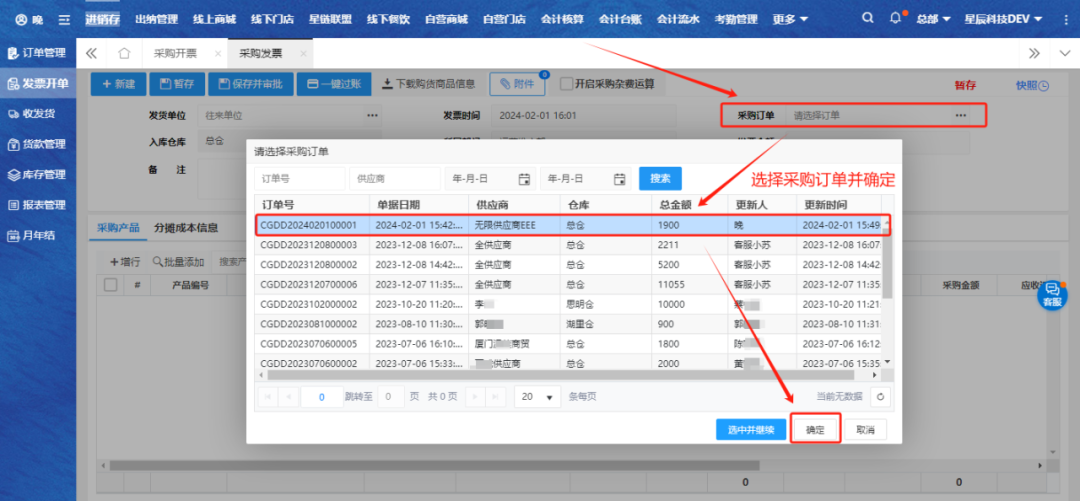Click the blue 搜索 search button
Viewport: 1080px width, 501px height.
[660, 179]
